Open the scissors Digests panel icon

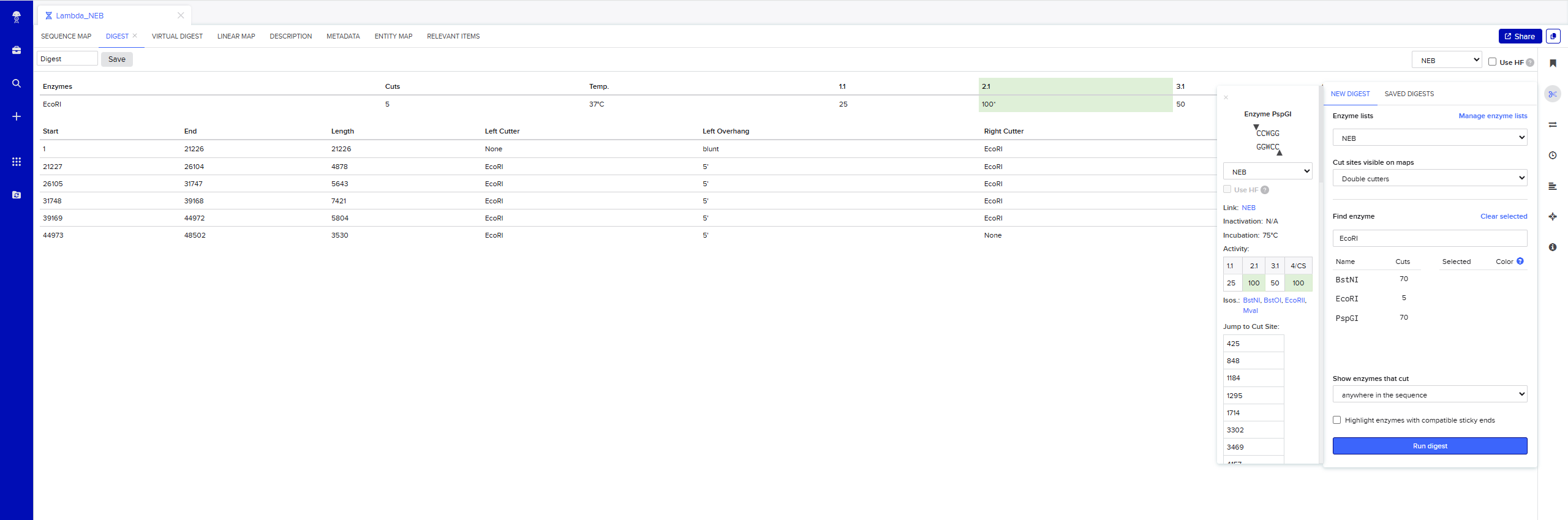1552,94
